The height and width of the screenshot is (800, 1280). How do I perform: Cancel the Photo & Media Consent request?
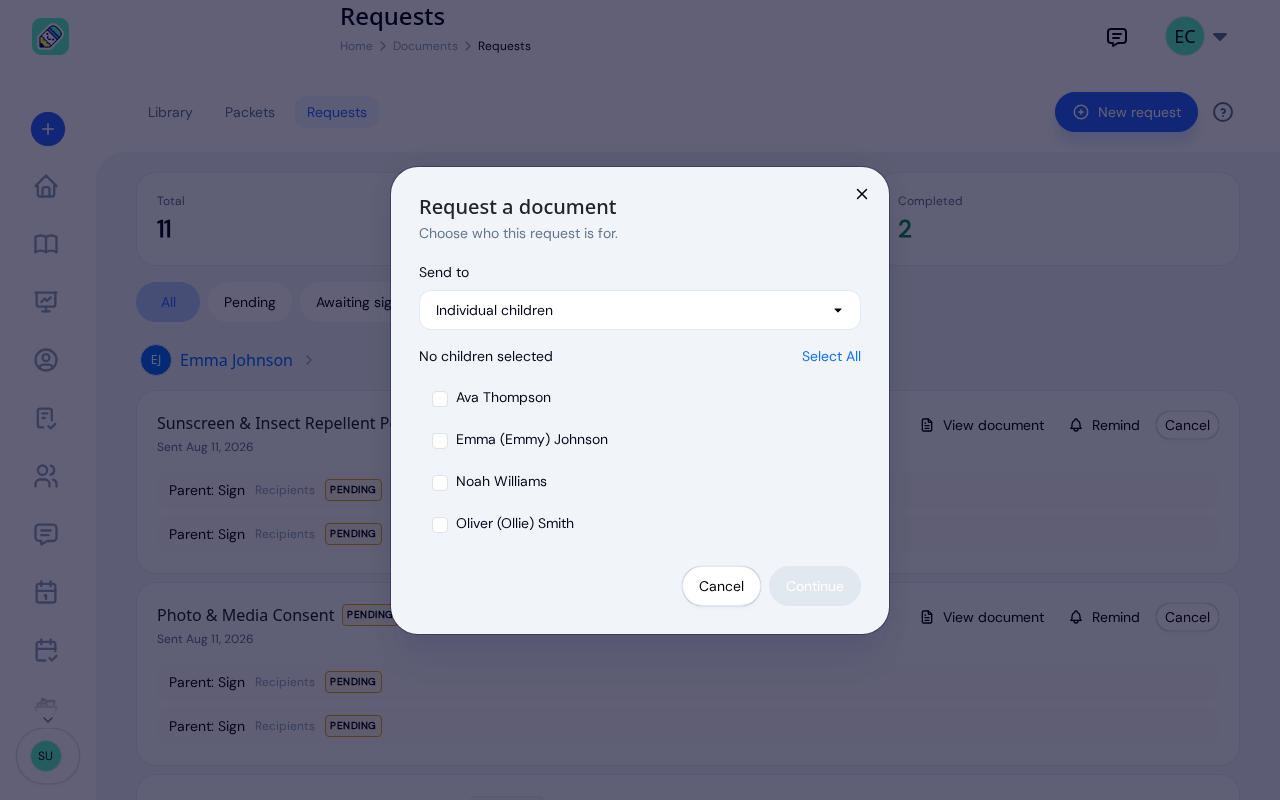click(1187, 617)
